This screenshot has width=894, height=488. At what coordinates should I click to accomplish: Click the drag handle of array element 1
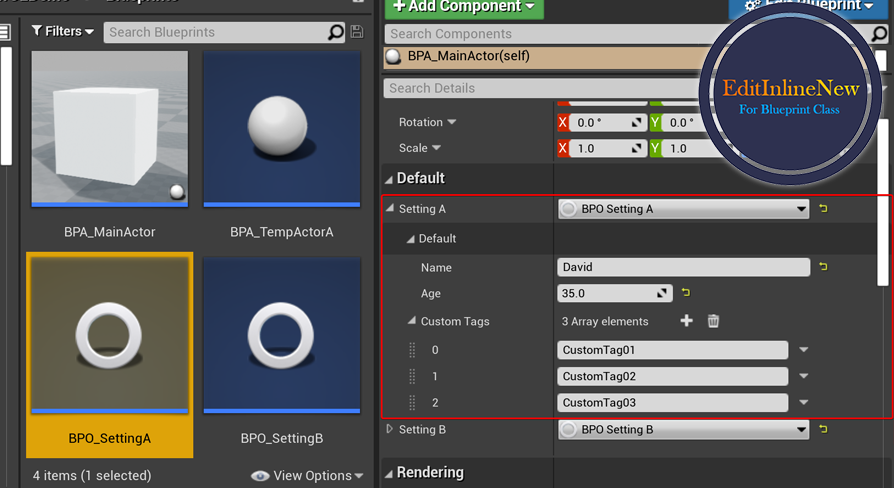point(412,376)
